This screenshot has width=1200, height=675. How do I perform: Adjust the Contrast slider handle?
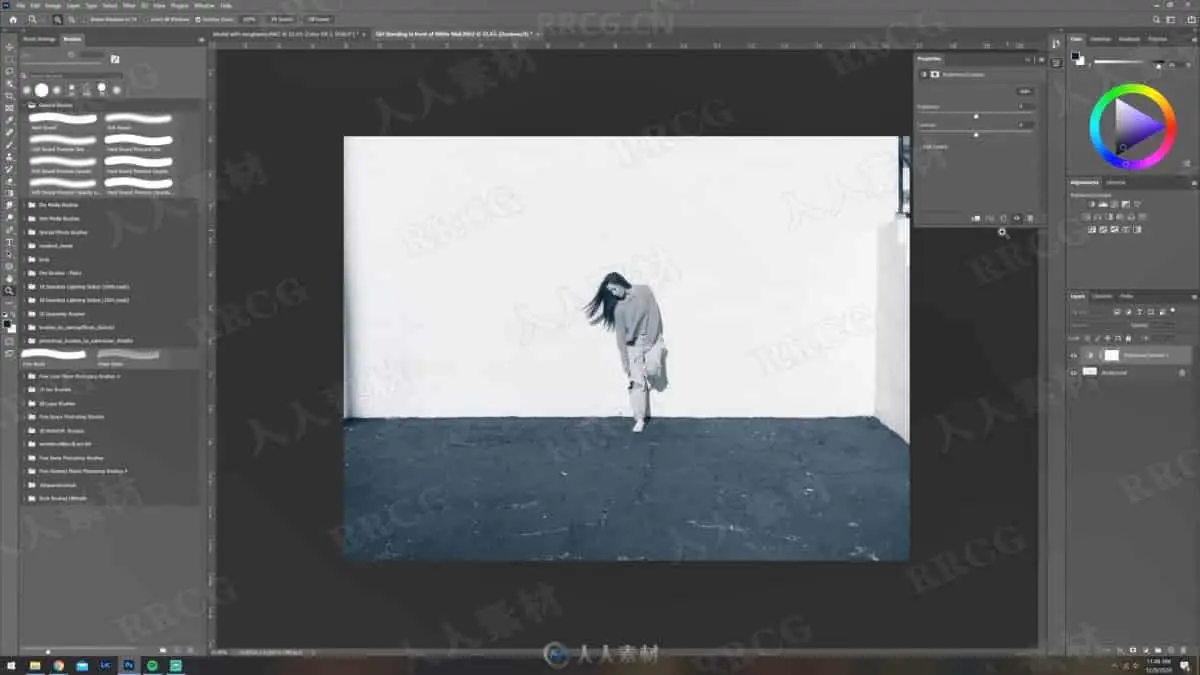point(976,135)
